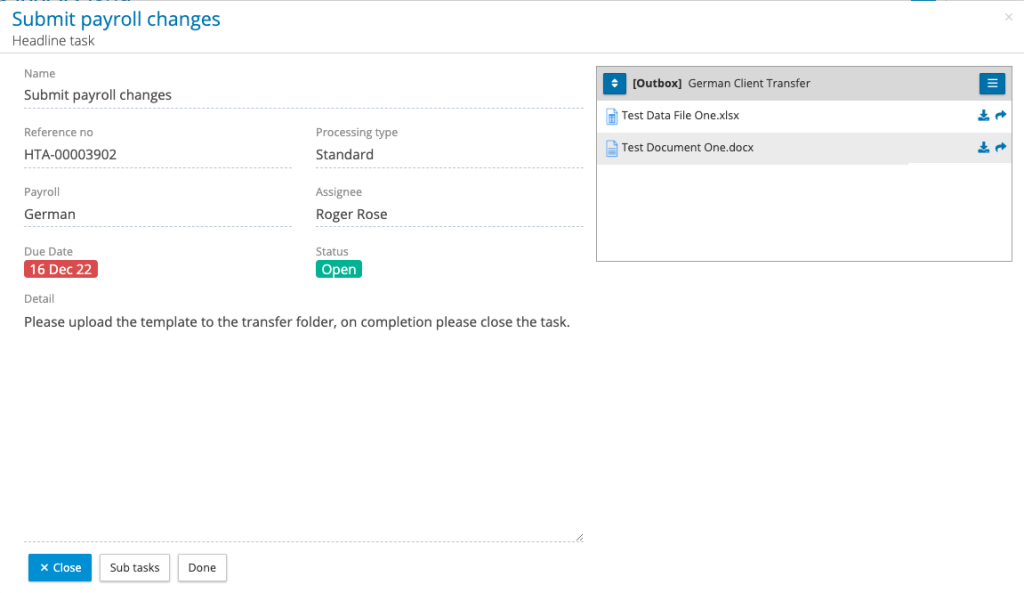
Task: Open Sub tasks
Action: [134, 567]
